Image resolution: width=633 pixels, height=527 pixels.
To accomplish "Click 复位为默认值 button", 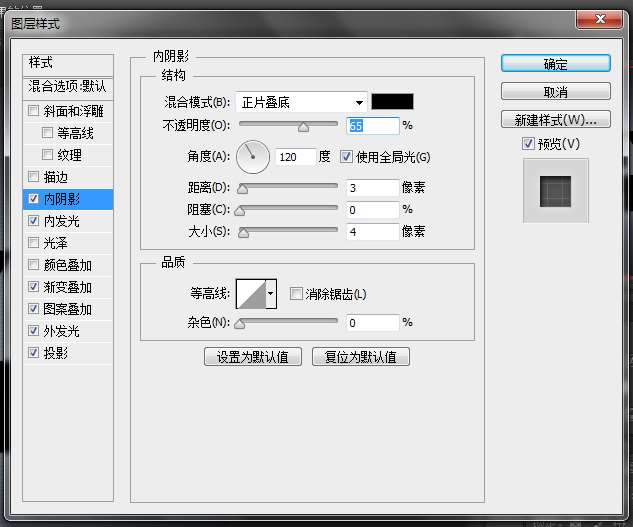I will click(x=361, y=357).
